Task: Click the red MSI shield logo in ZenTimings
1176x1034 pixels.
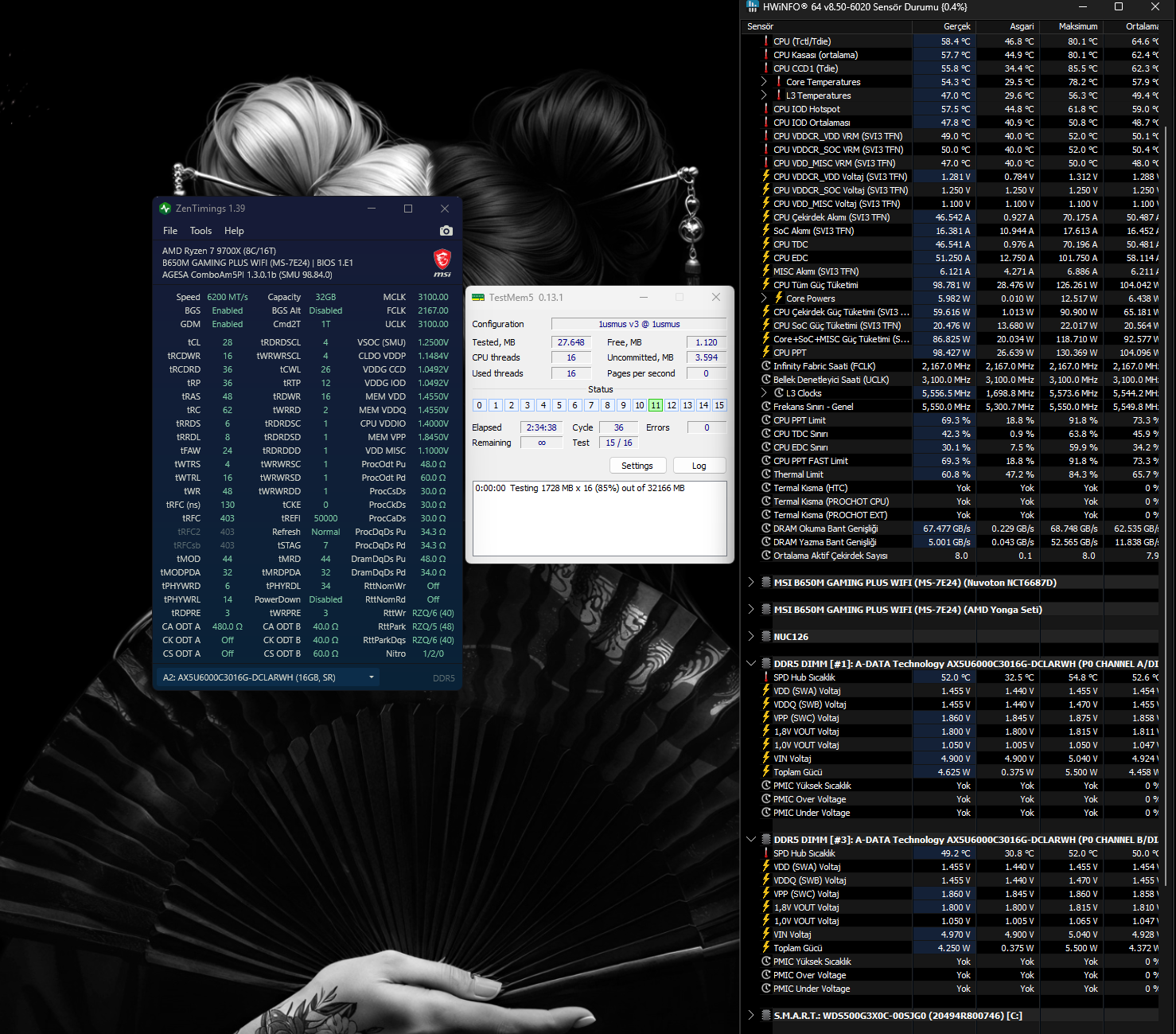Action: (442, 259)
